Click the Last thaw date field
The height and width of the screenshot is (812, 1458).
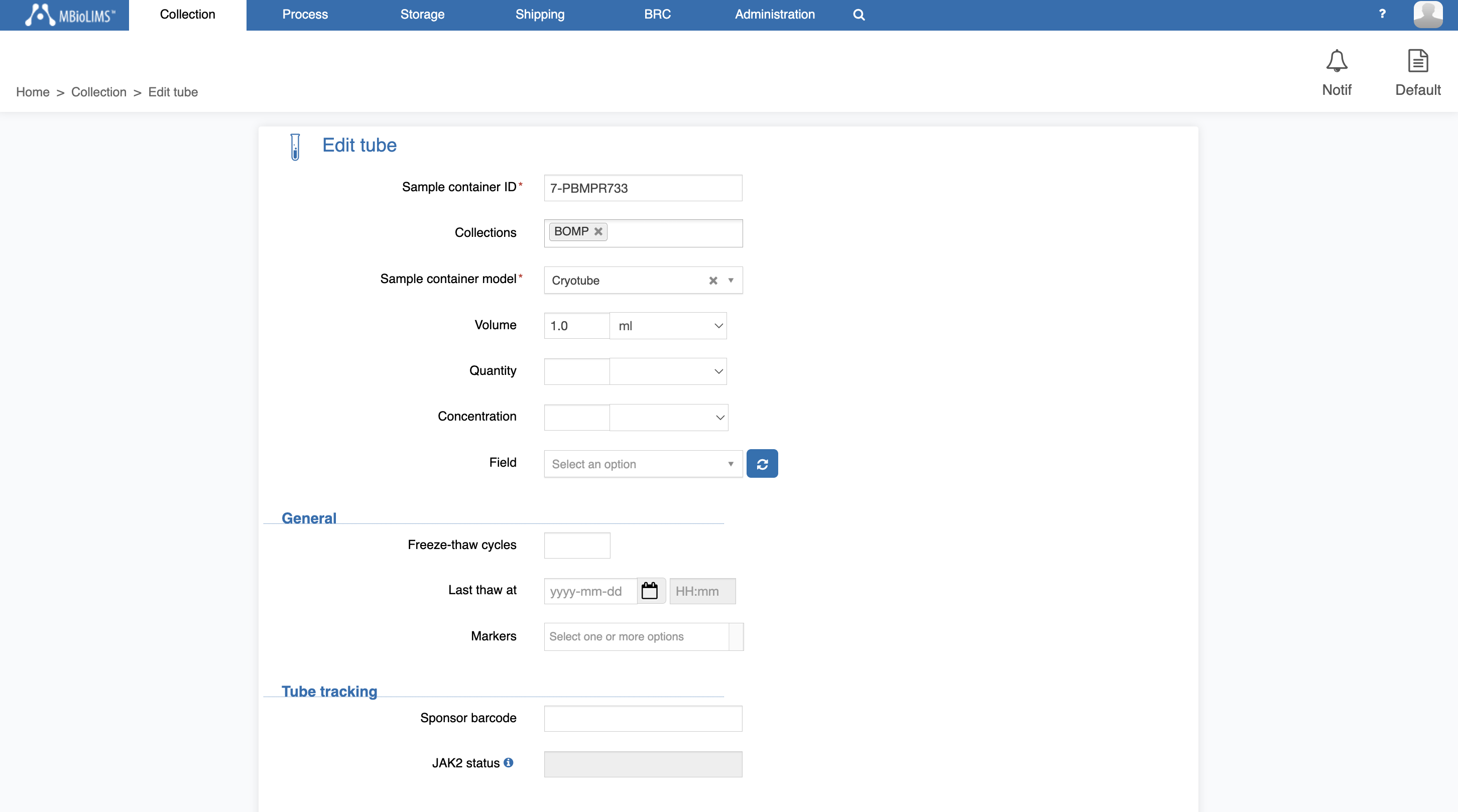click(x=590, y=591)
